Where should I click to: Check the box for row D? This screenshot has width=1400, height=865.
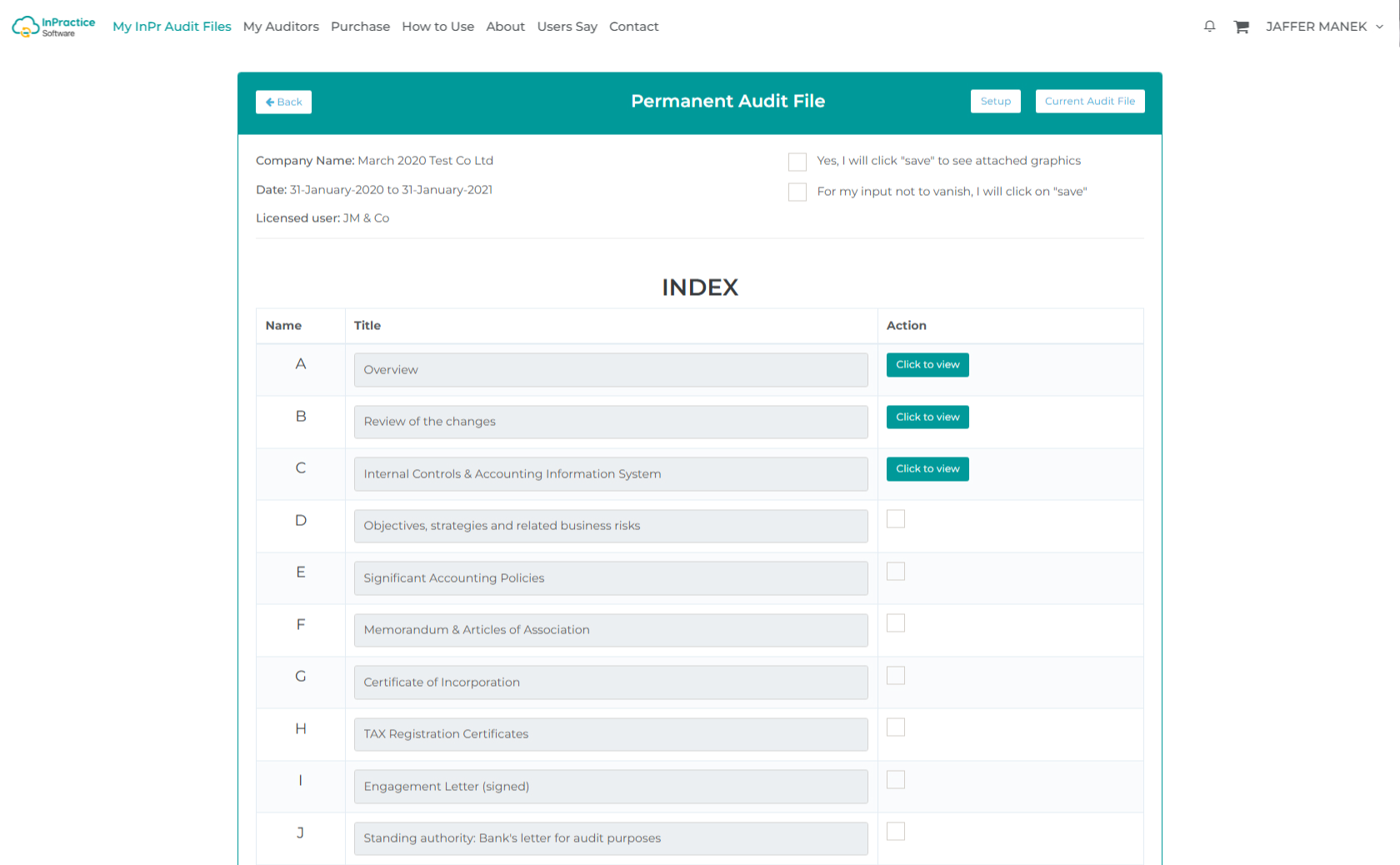pos(896,519)
